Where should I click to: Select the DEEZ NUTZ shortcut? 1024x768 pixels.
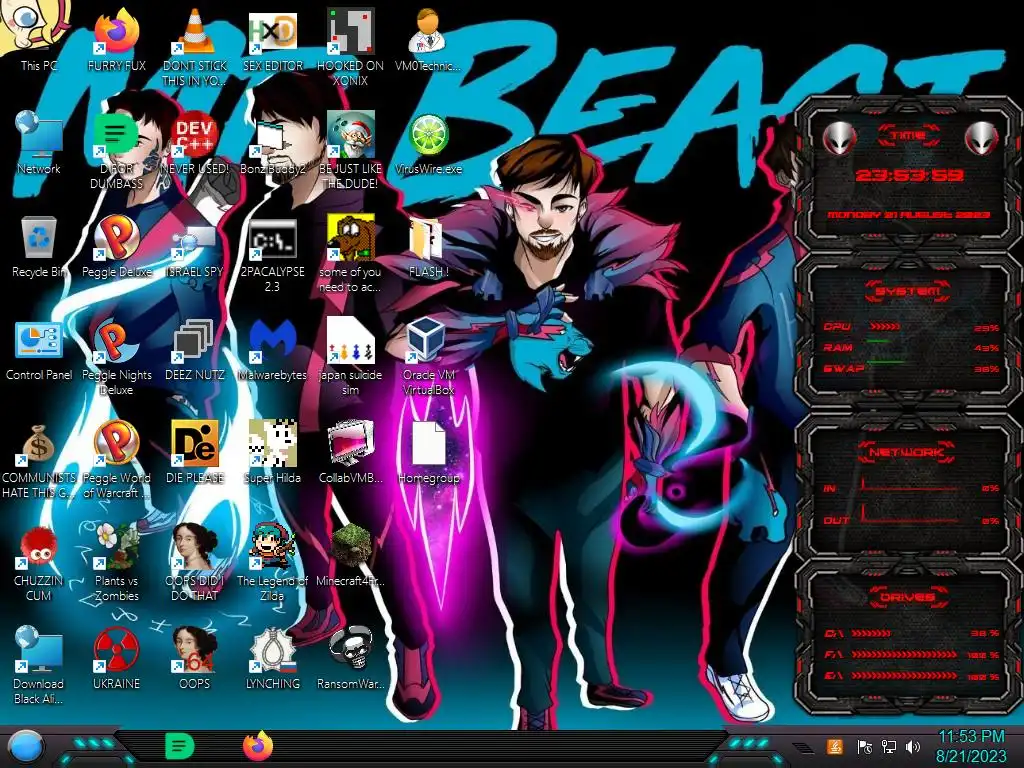point(195,349)
